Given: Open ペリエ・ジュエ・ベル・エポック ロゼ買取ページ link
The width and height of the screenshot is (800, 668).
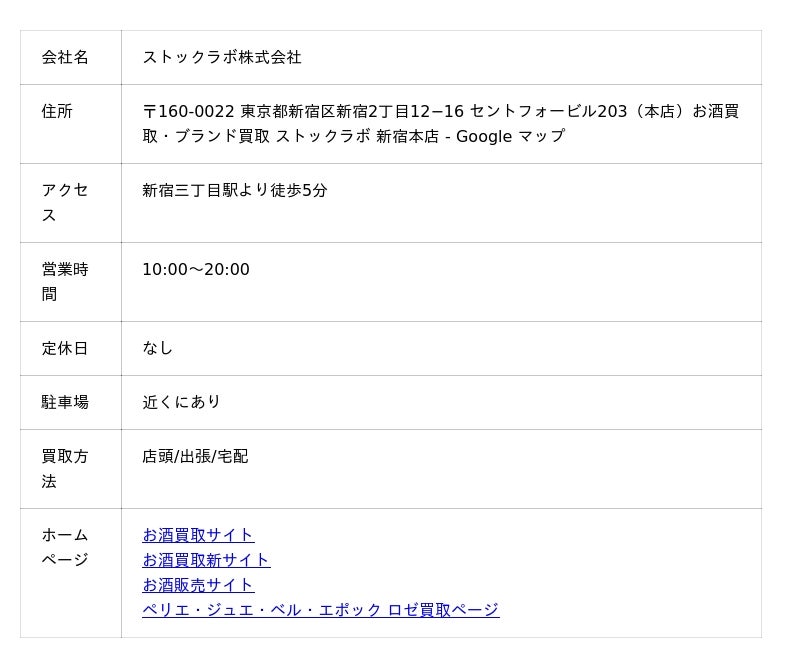Looking at the screenshot, I should [x=320, y=610].
